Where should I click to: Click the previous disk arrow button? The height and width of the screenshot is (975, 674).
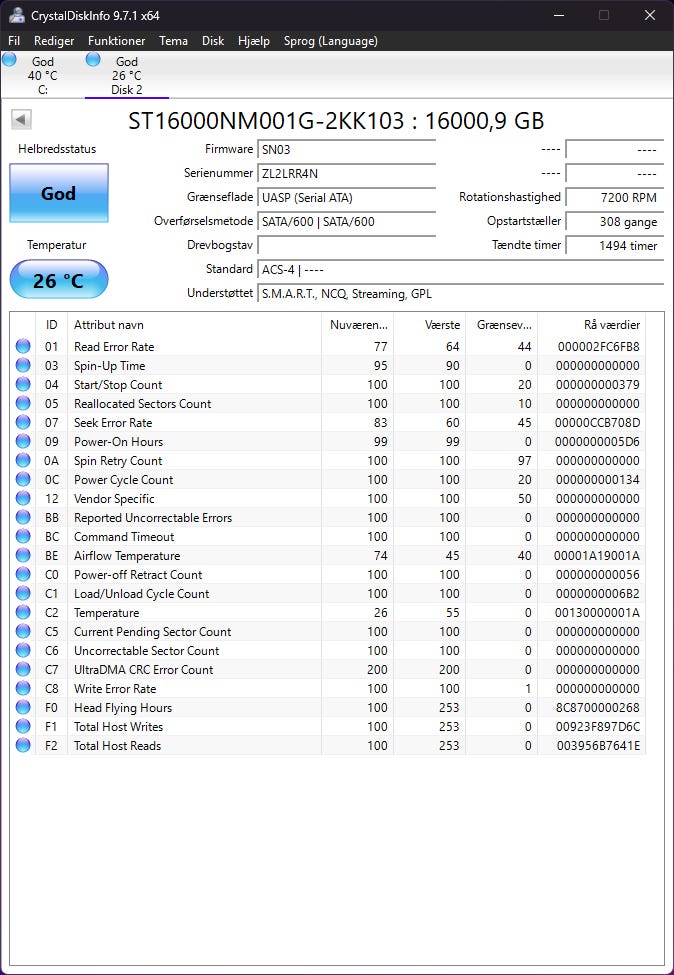click(x=21, y=120)
